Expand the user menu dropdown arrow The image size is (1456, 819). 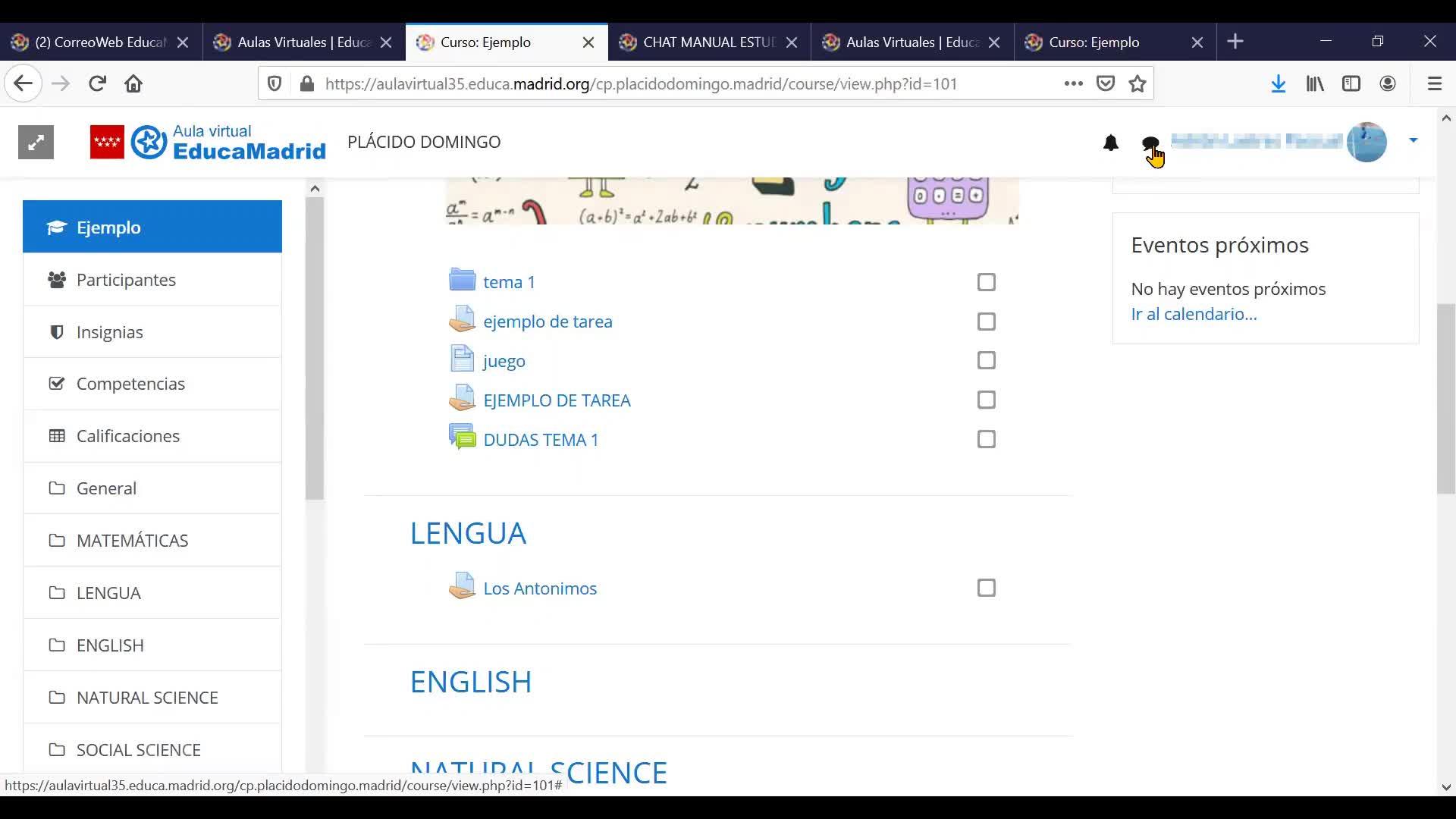[1413, 140]
